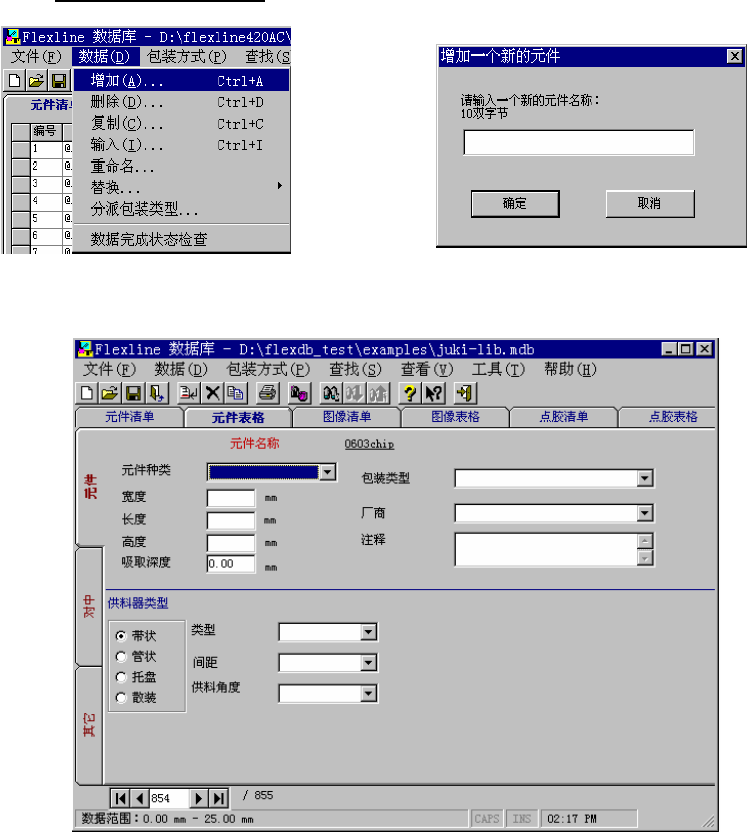Open the 包装类型 dropdown
The image size is (747, 832).
pyautogui.click(x=645, y=478)
